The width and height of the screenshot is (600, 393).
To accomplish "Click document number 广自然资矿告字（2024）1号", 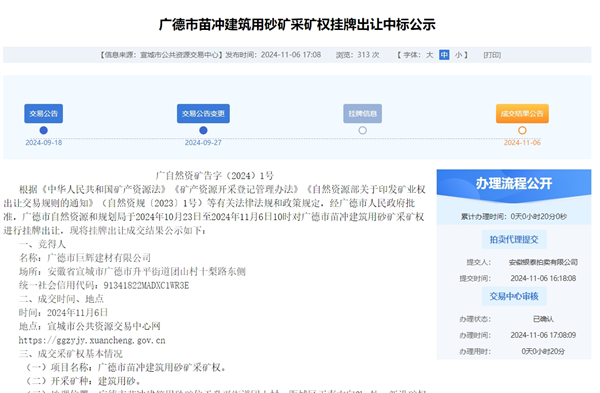I will click(x=215, y=176).
